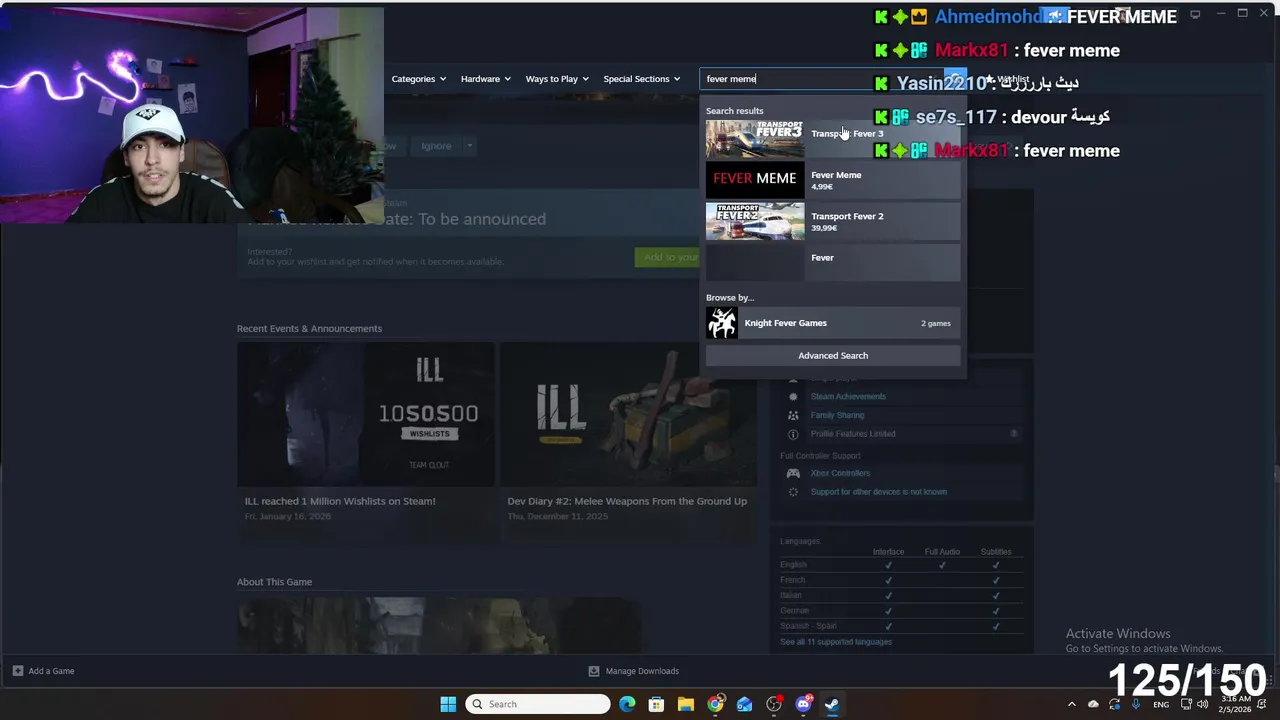
Task: Click the Steam Achievements icon
Action: tap(793, 396)
